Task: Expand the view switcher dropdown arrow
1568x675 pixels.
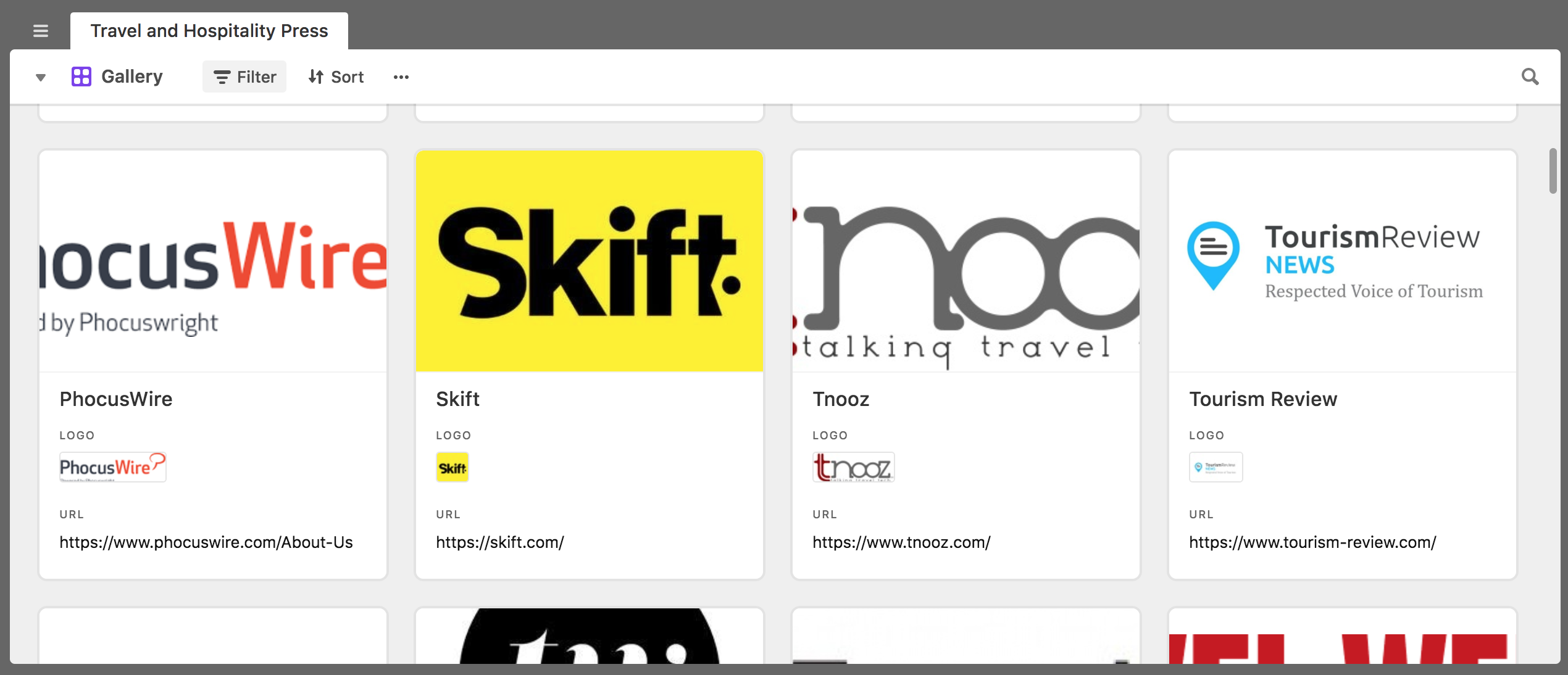Action: click(x=40, y=77)
